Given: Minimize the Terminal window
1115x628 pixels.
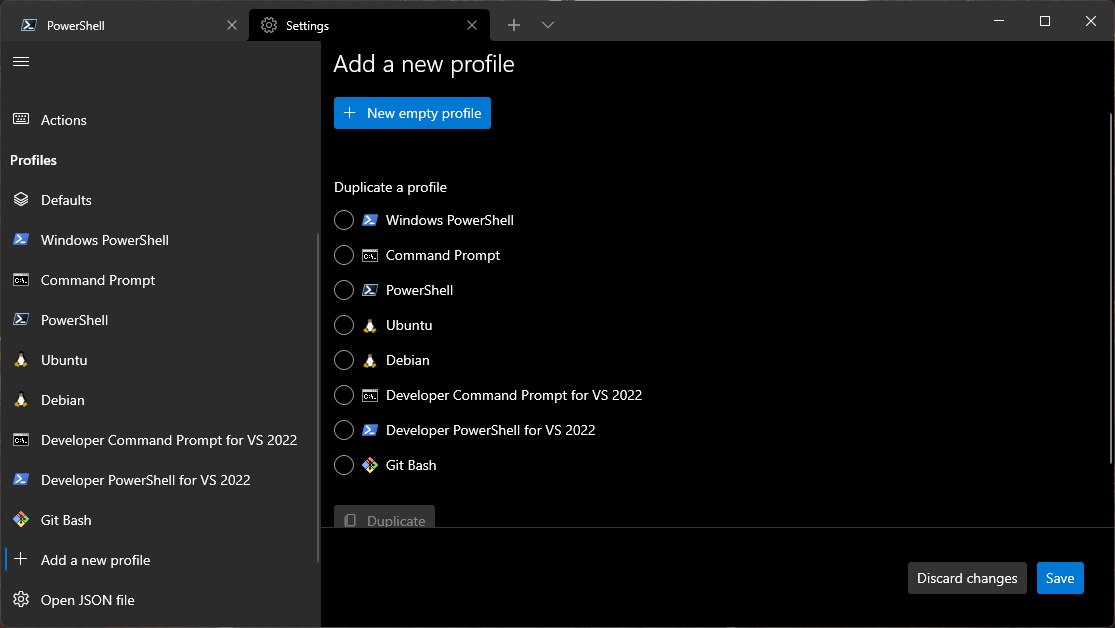Looking at the screenshot, I should 999,21.
